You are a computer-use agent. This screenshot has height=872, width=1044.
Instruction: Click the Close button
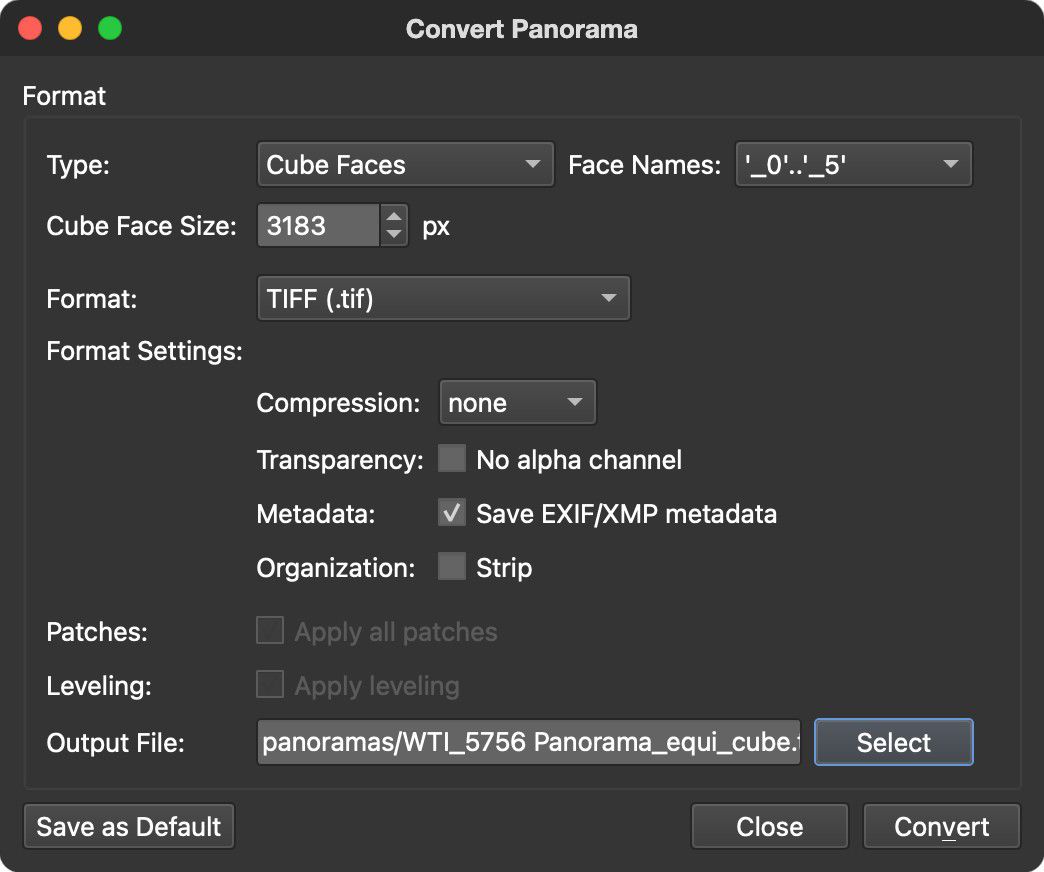click(x=770, y=826)
